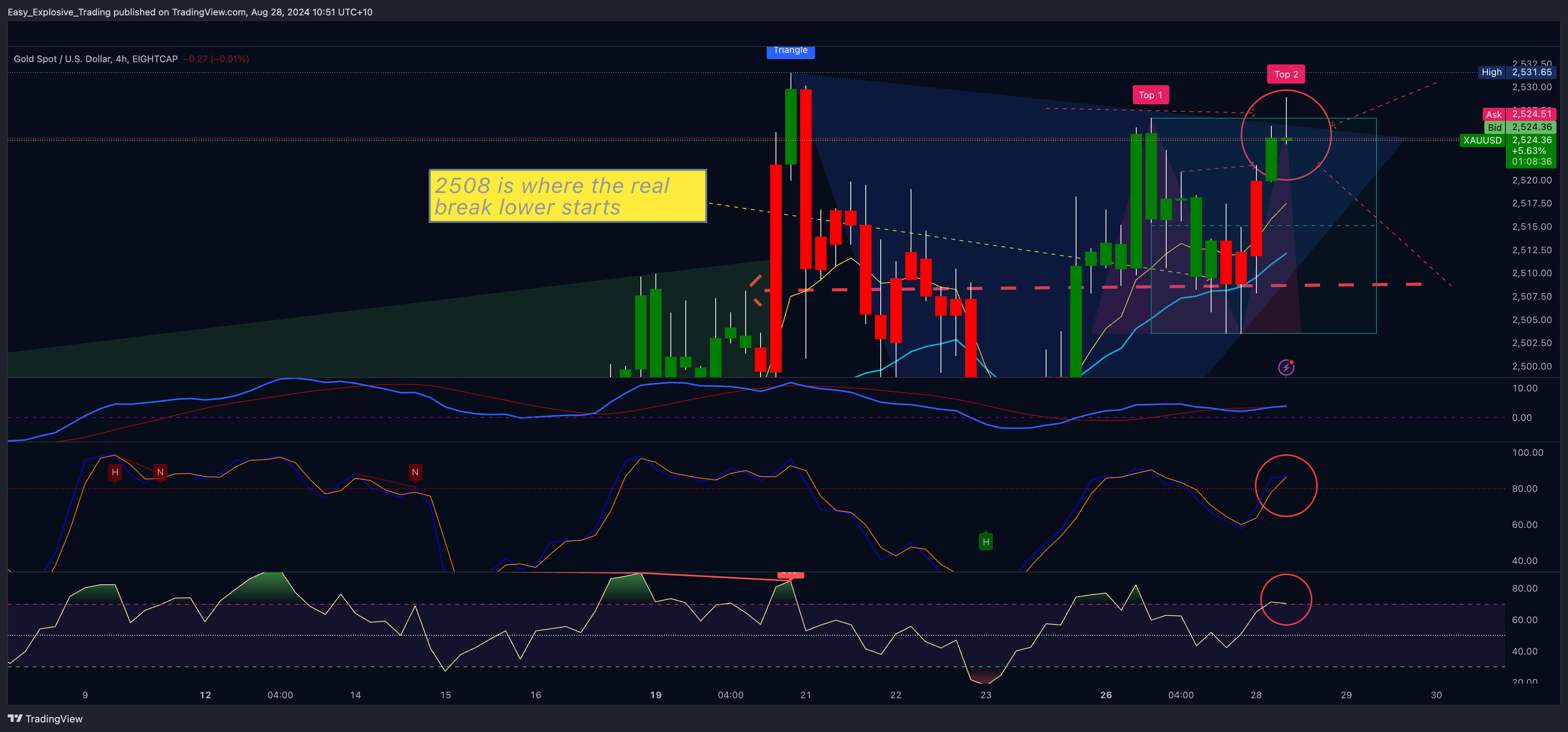The image size is (1568, 732).
Task: Click the yellow 2508 break lower note
Action: [x=567, y=196]
